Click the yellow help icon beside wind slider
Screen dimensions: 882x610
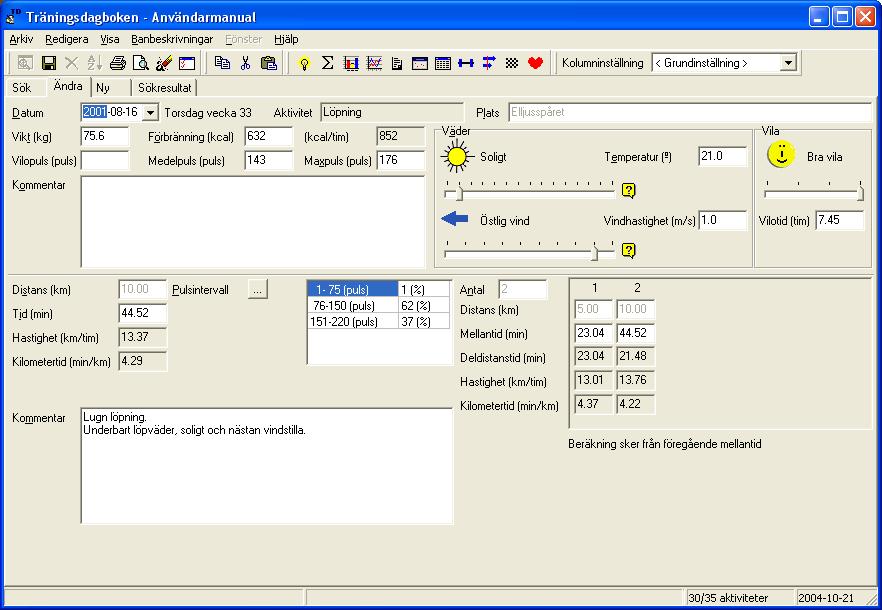628,250
